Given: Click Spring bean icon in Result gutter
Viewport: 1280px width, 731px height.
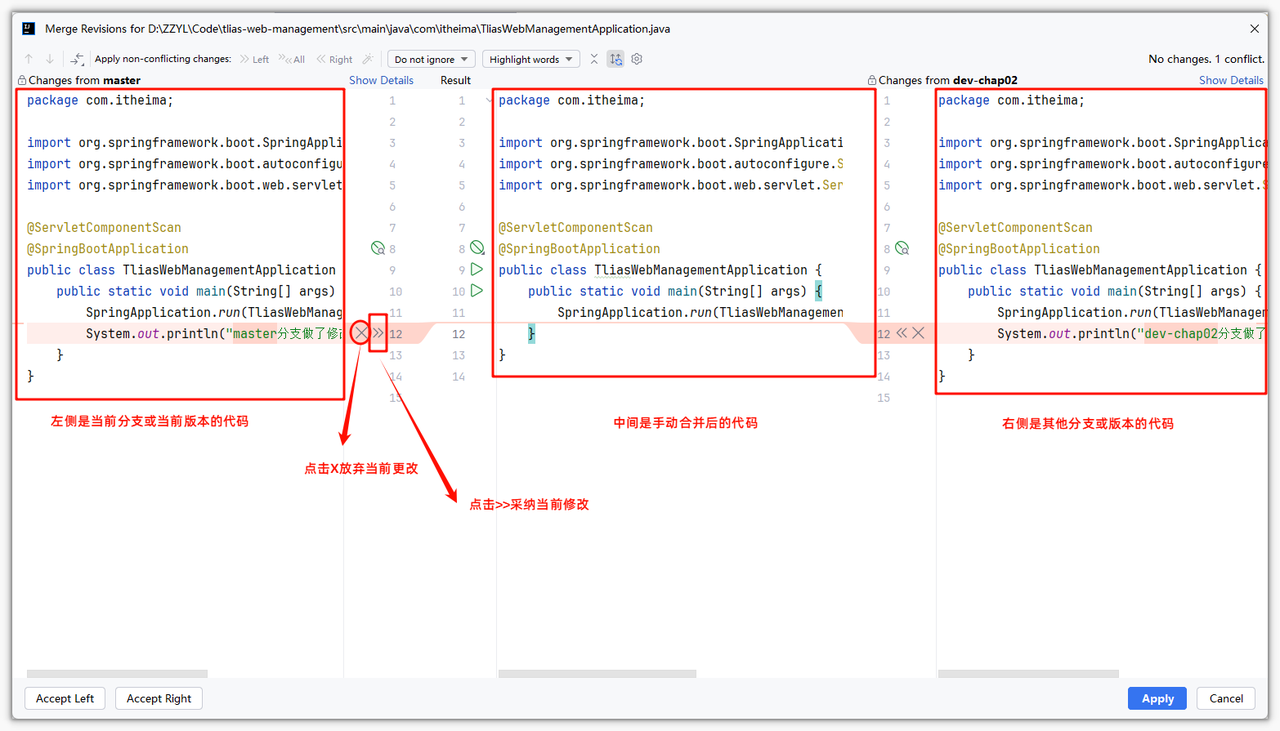Looking at the screenshot, I should (x=477, y=248).
